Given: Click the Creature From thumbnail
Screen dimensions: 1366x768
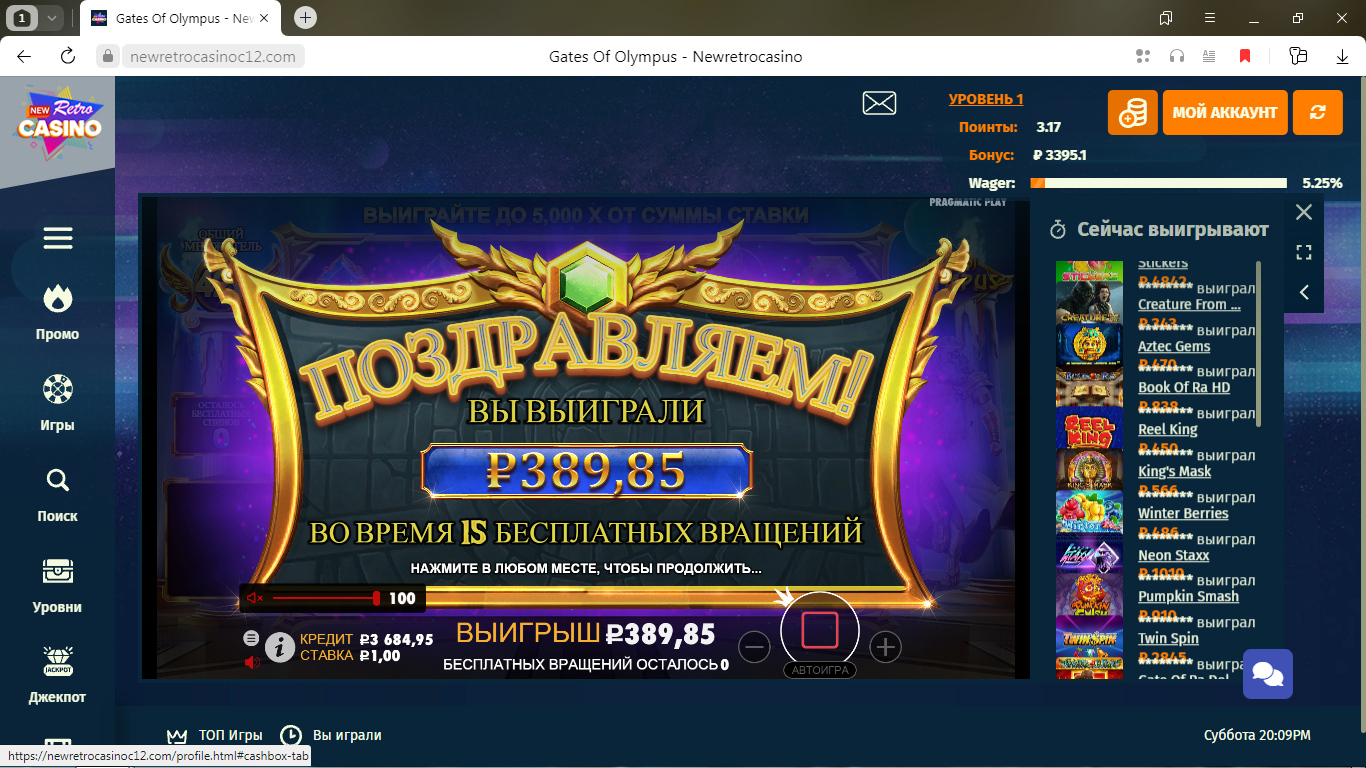Looking at the screenshot, I should (x=1089, y=303).
